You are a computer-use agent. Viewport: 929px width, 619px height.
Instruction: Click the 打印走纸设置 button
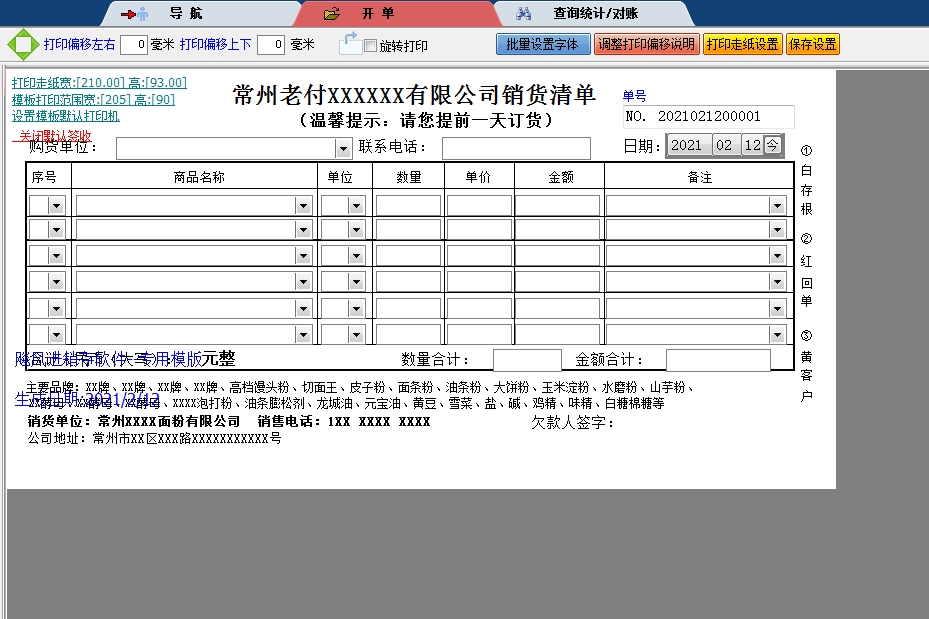(x=742, y=45)
